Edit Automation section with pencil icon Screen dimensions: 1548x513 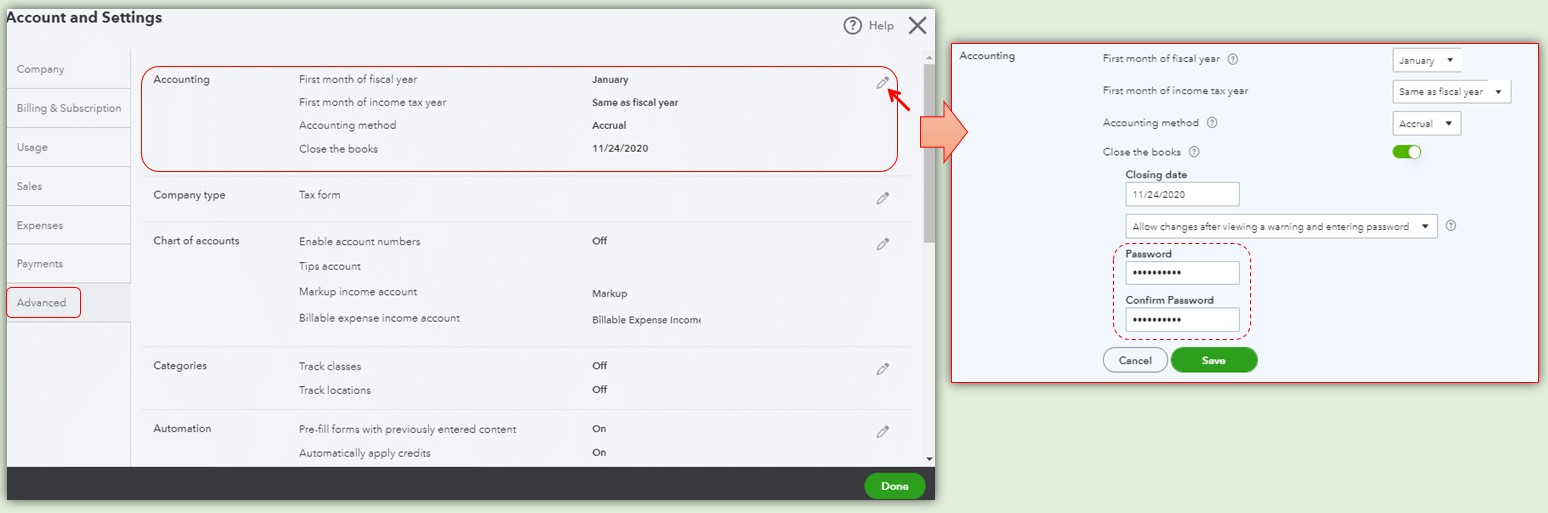click(882, 432)
